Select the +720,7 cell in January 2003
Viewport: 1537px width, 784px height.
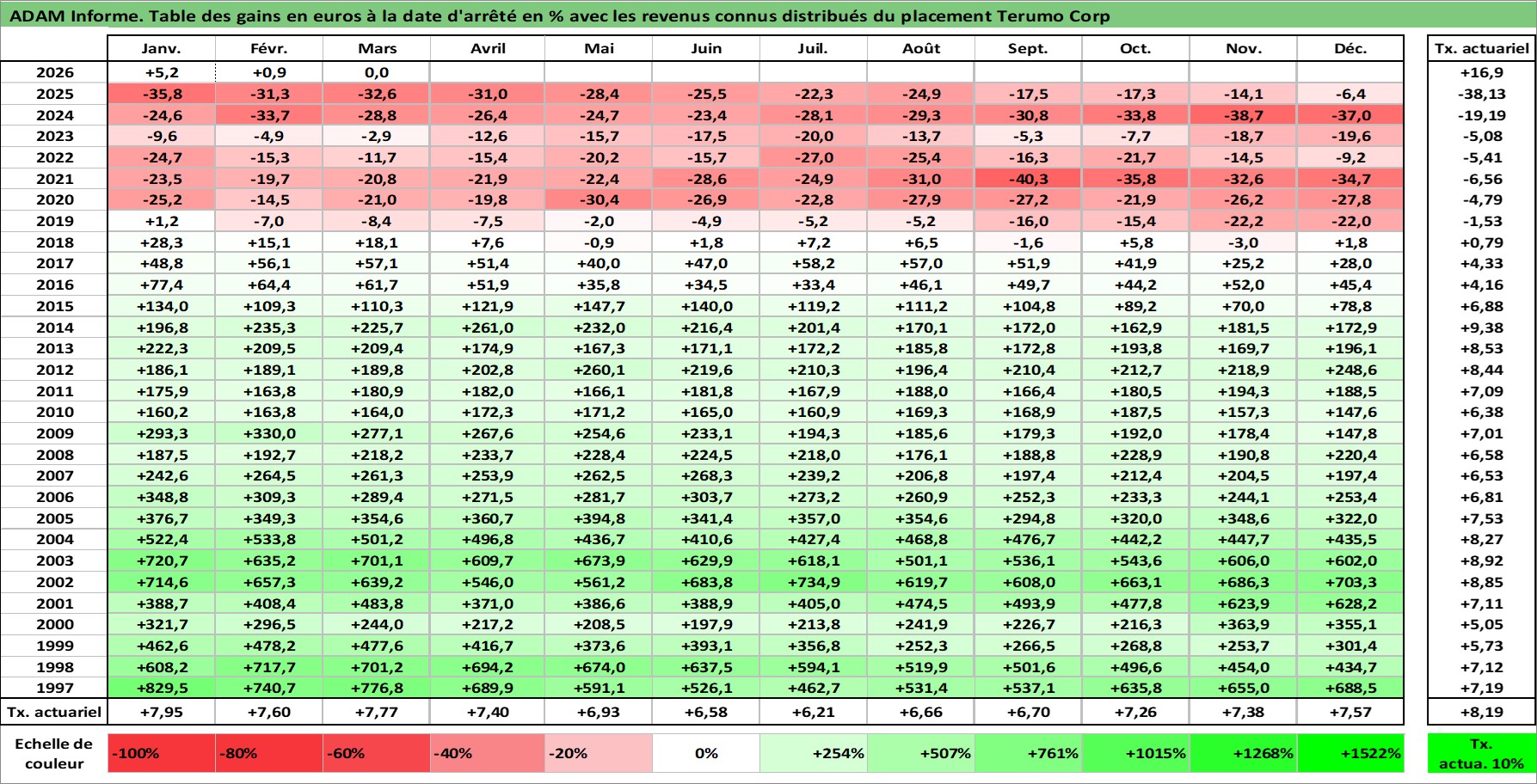pos(161,560)
